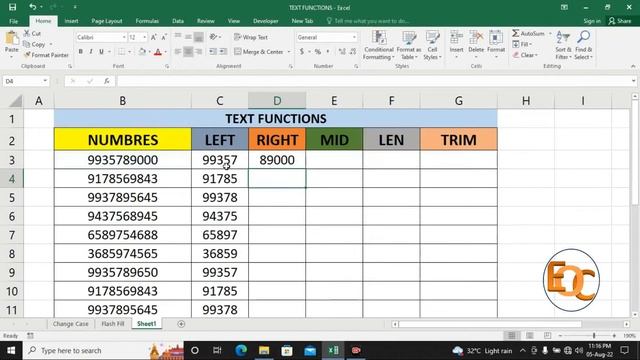The image size is (640, 360).
Task: Click row 4 header
Action: [x=12, y=179]
